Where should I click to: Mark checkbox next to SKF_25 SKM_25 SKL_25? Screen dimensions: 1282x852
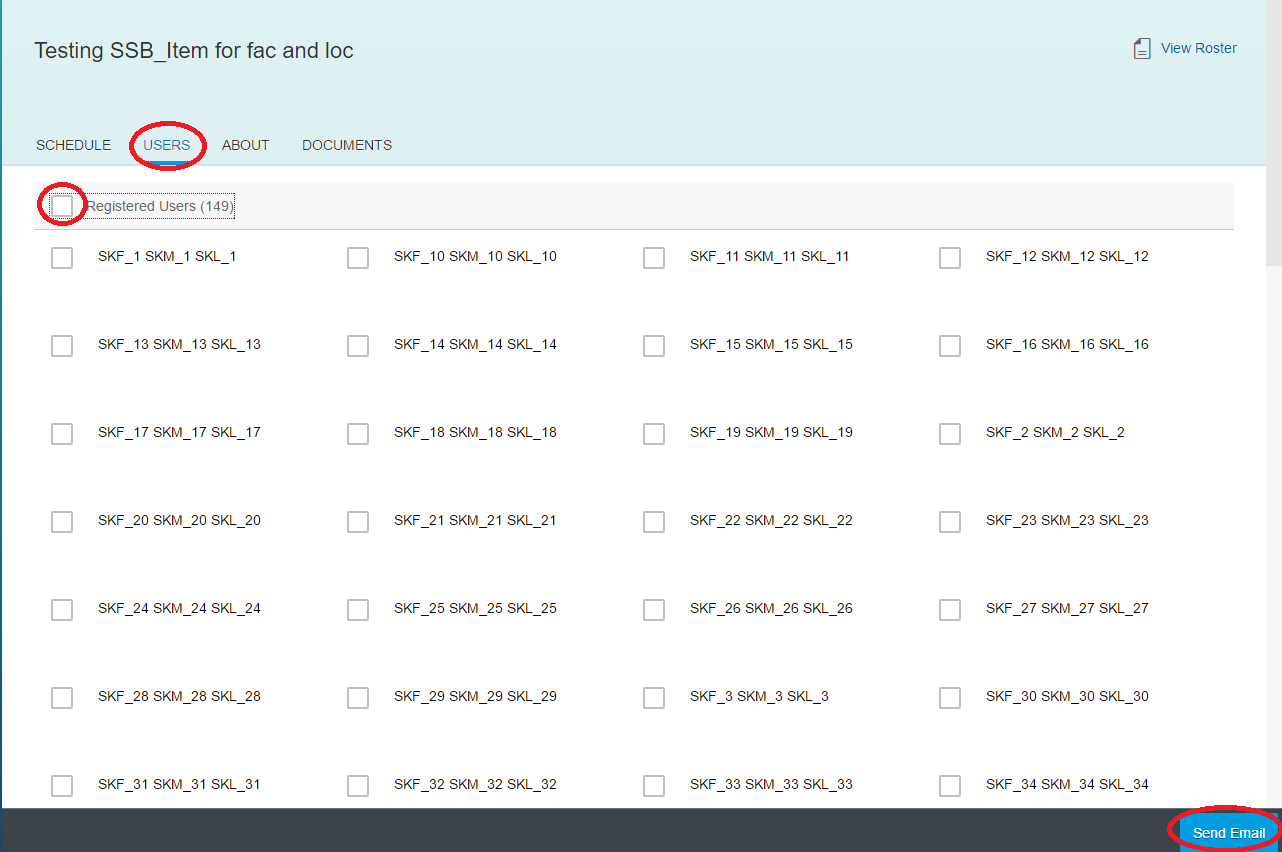tap(358, 610)
